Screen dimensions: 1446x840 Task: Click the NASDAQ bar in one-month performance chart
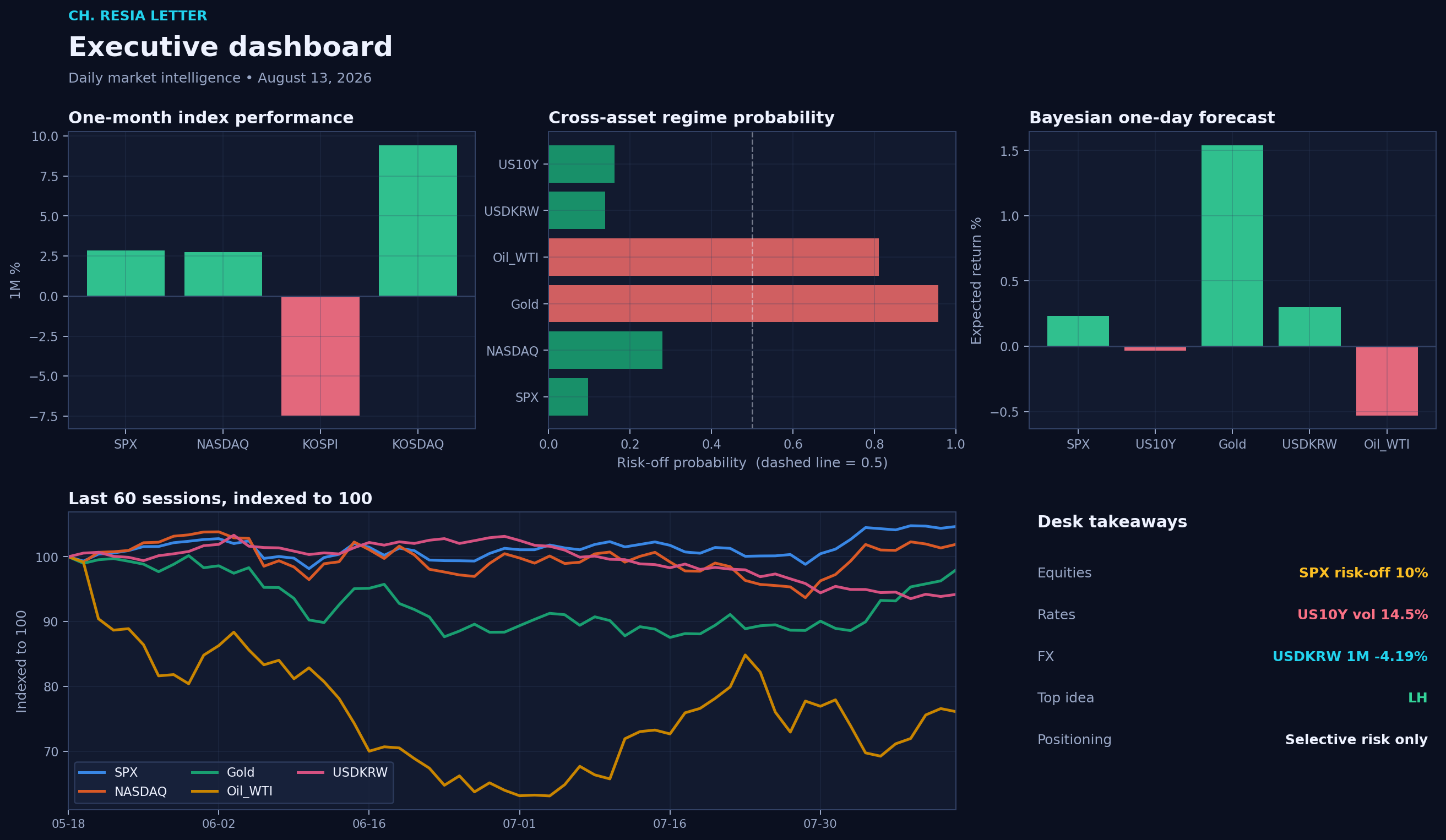(x=223, y=274)
